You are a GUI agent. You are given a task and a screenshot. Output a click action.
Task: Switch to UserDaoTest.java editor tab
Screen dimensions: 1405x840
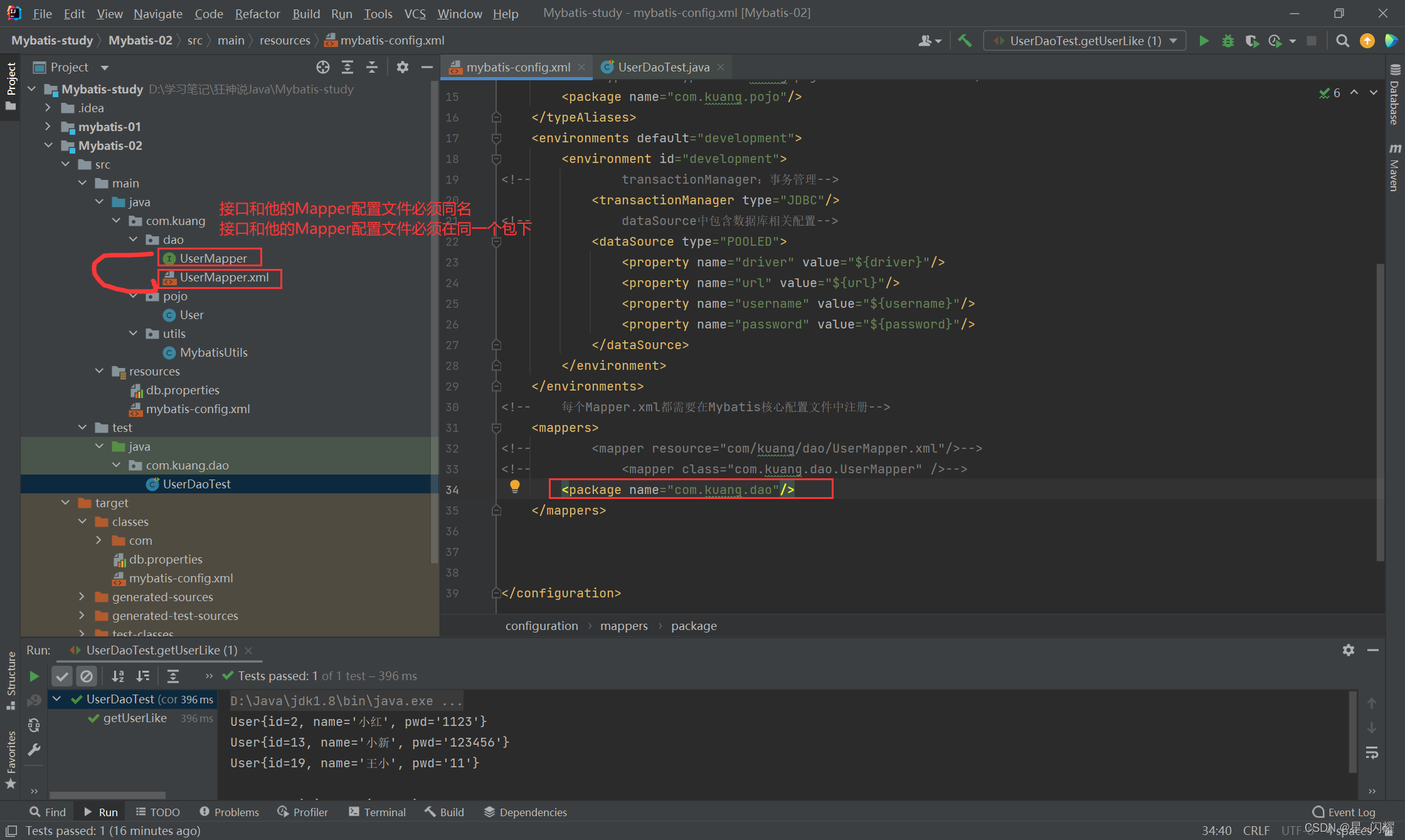point(663,67)
